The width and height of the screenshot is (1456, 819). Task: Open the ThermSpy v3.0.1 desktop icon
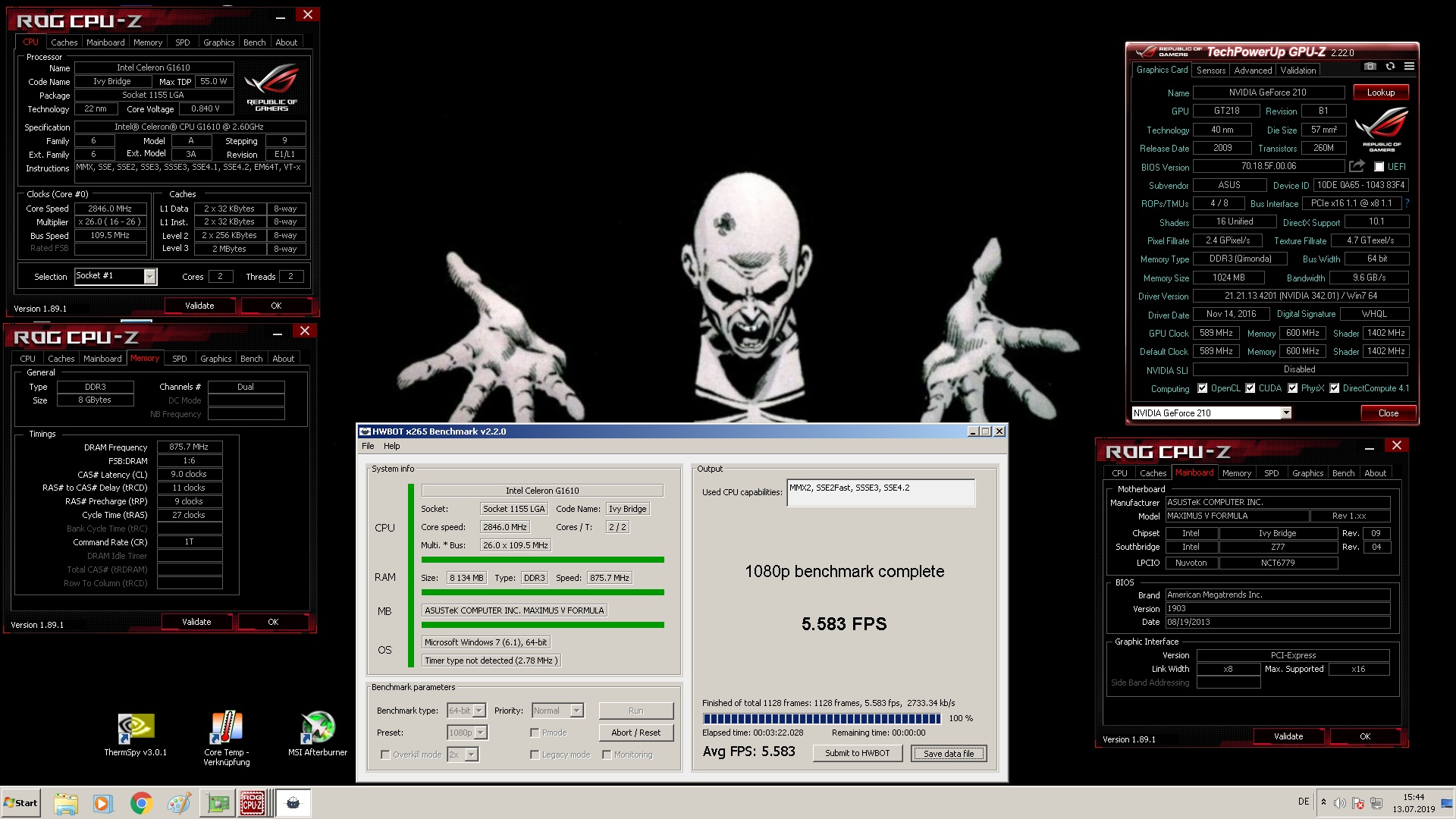136,734
